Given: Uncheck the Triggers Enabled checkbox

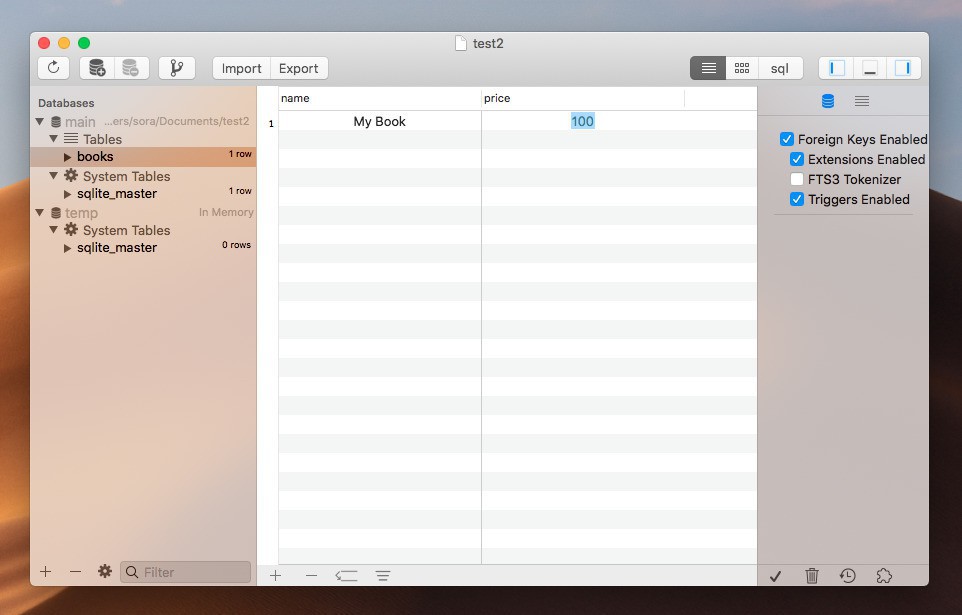Looking at the screenshot, I should tap(797, 199).
